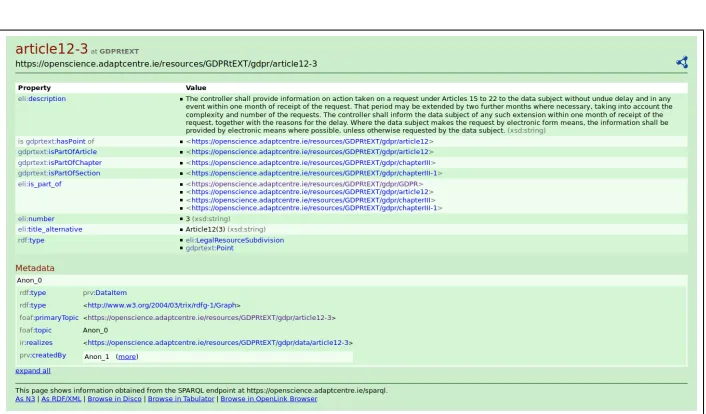Open chapterIII-1 URL listed under is_part_of
The width and height of the screenshot is (706, 414).
point(314,208)
